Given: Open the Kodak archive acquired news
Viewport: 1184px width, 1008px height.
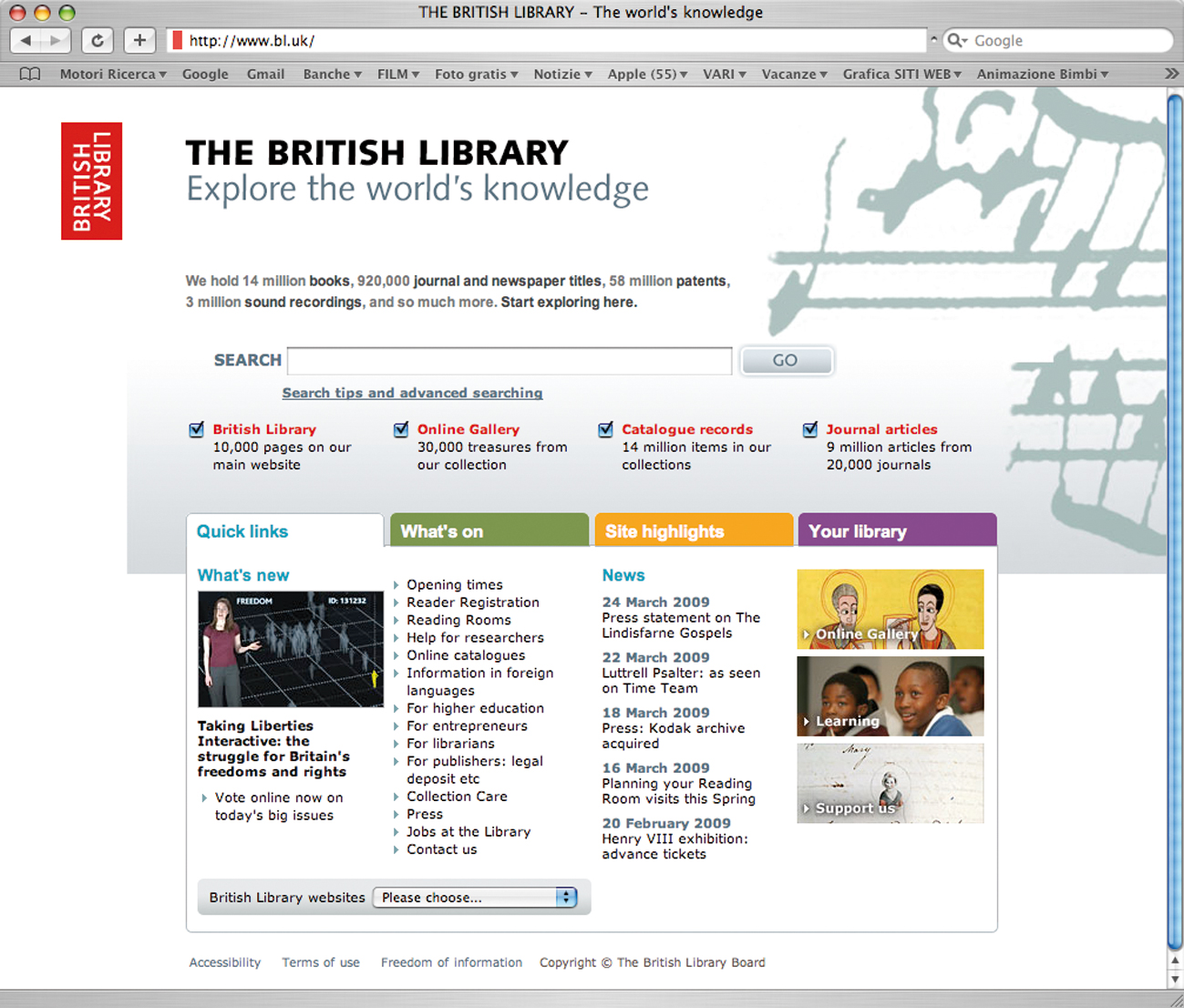Looking at the screenshot, I should 674,735.
